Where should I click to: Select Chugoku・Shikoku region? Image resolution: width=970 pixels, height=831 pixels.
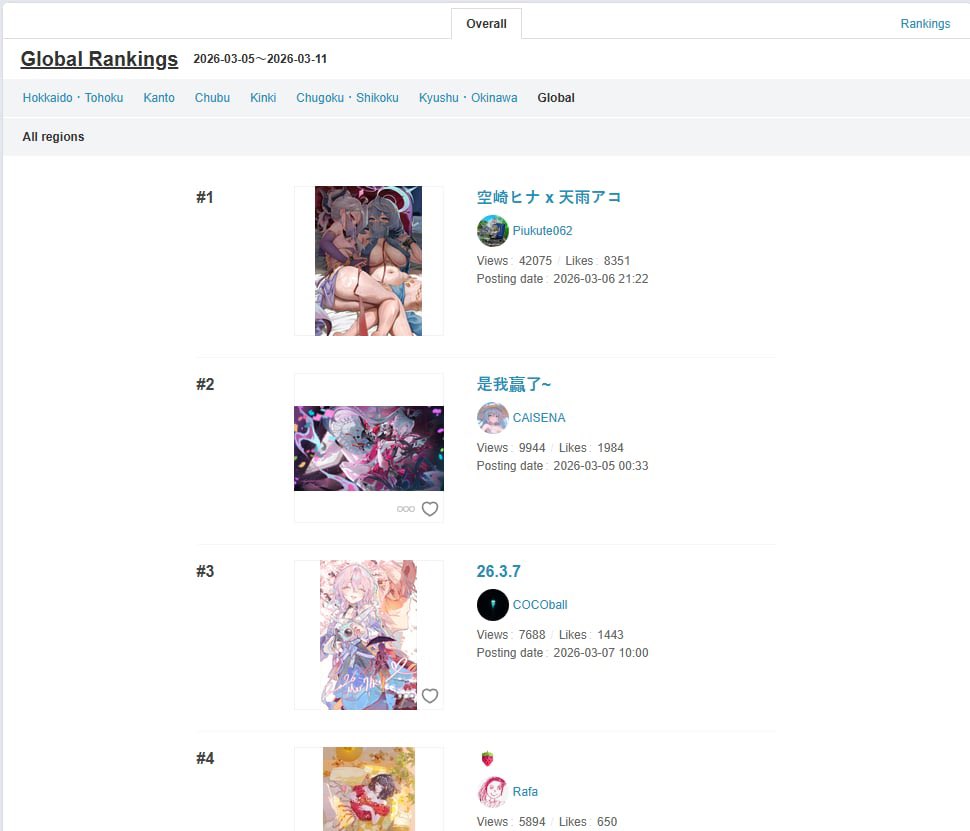pos(347,98)
